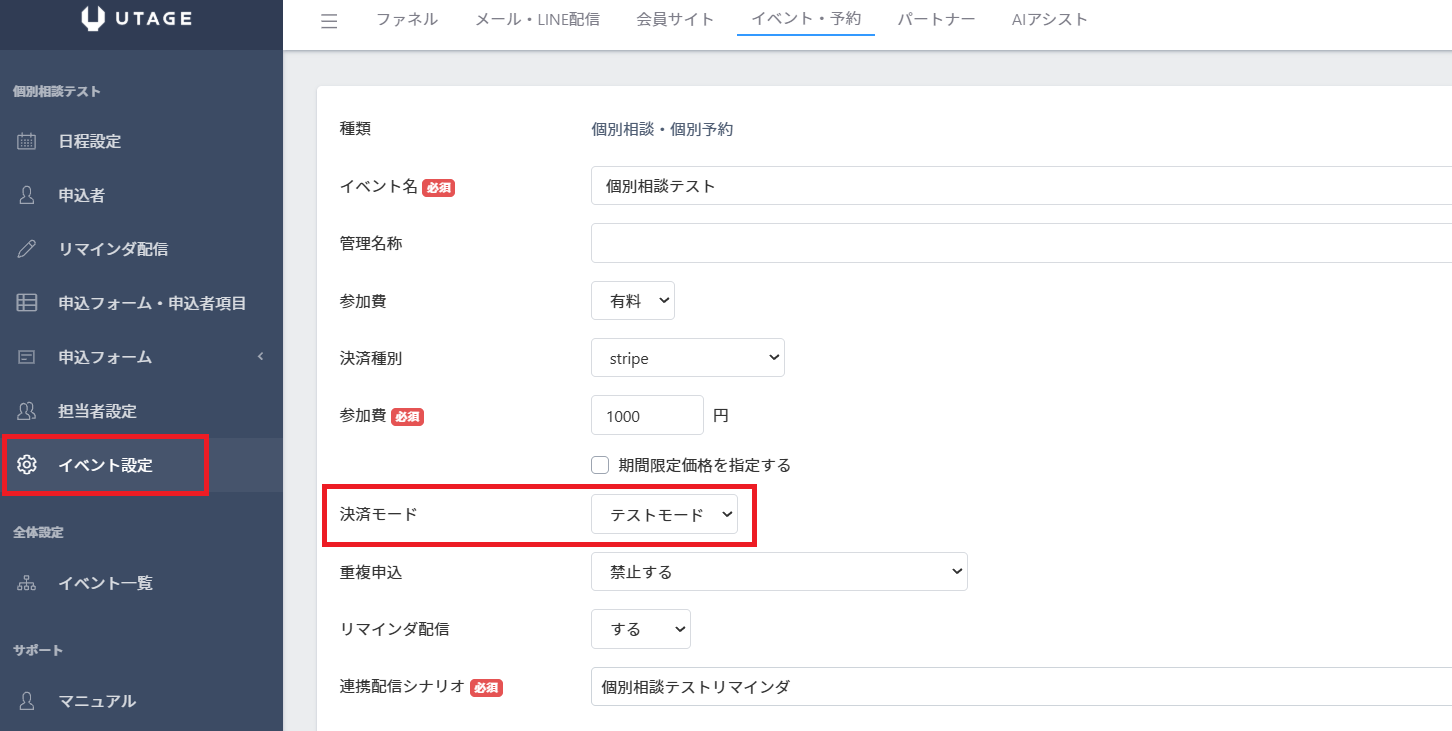Viewport: 1452px width, 731px height.
Task: Enable 期間限定価格を指定する checkbox
Action: pos(600,465)
